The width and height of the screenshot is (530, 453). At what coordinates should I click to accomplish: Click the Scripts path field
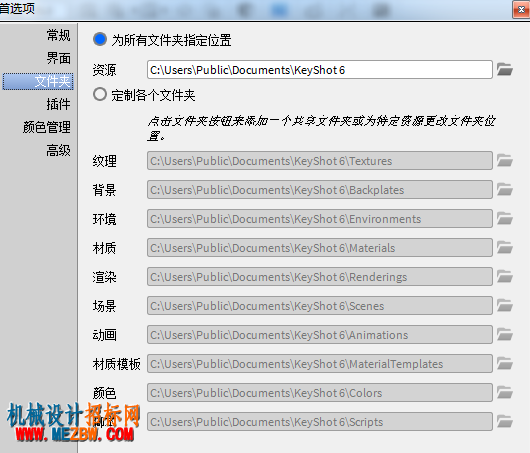click(x=320, y=422)
